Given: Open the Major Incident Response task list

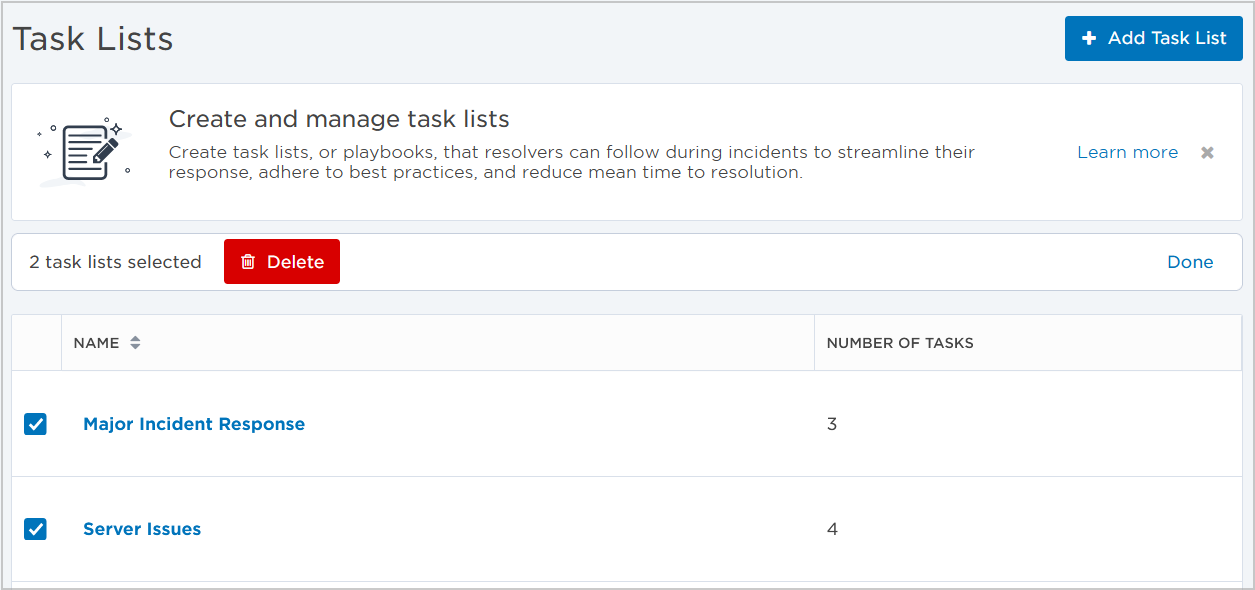Looking at the screenshot, I should [x=194, y=424].
